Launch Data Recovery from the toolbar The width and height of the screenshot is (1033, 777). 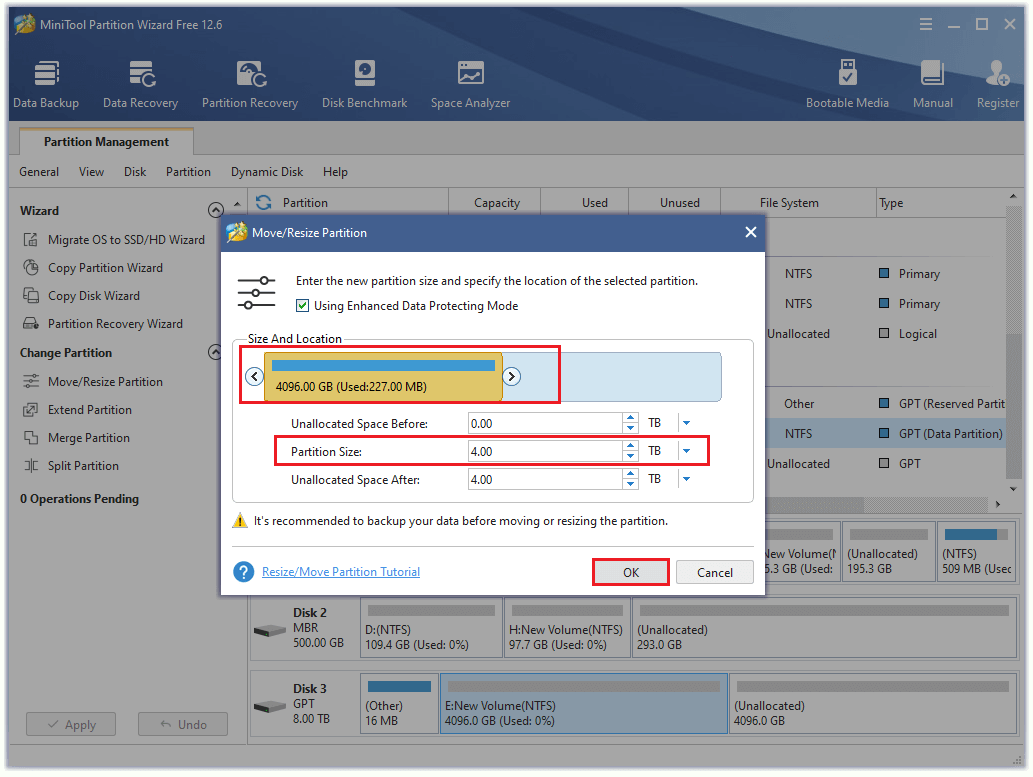(140, 84)
